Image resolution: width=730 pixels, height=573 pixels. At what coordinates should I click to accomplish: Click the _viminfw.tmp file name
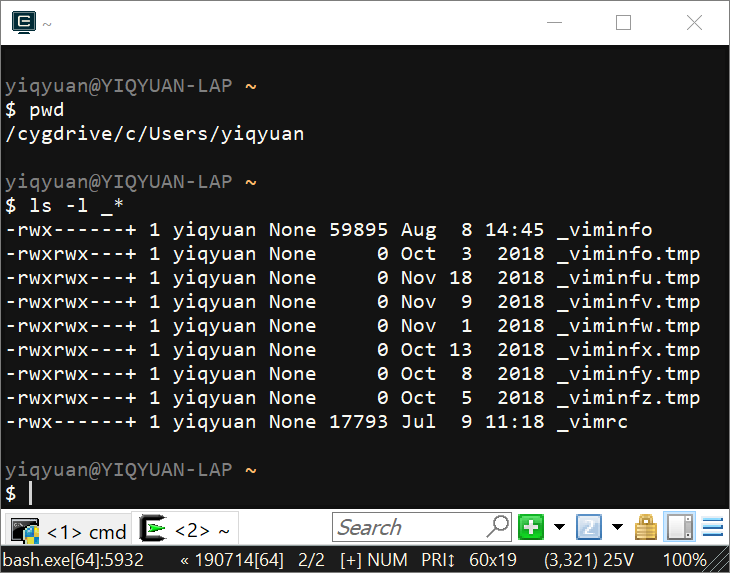[x=629, y=326]
